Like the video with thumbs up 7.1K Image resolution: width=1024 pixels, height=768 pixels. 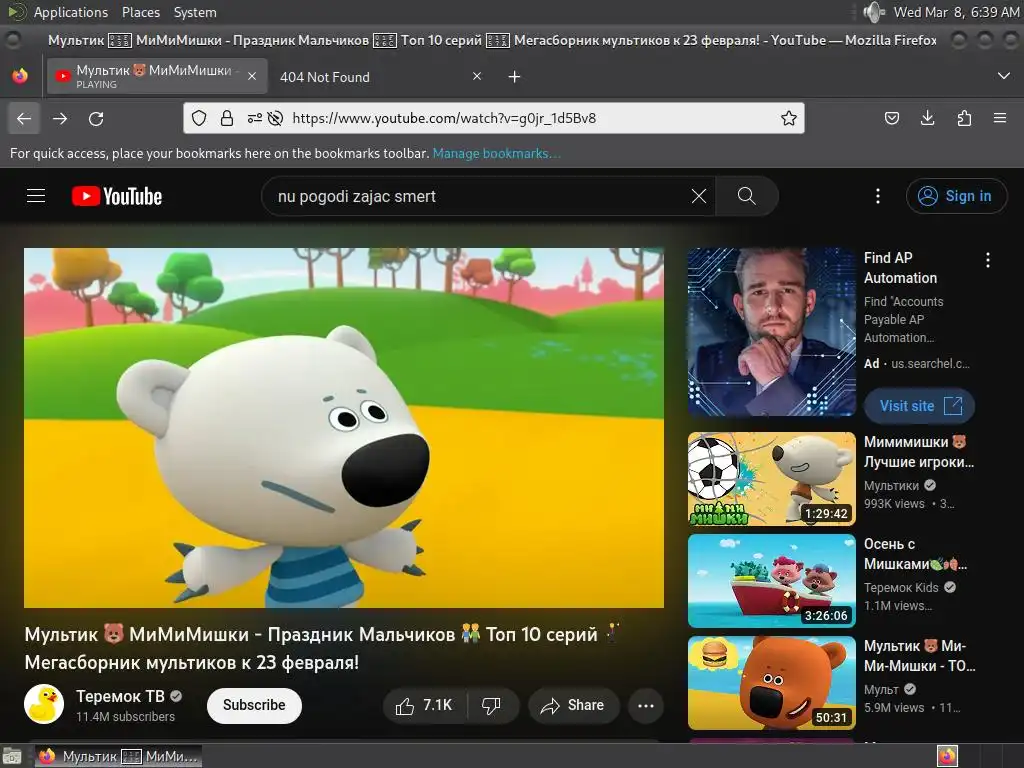click(x=424, y=705)
